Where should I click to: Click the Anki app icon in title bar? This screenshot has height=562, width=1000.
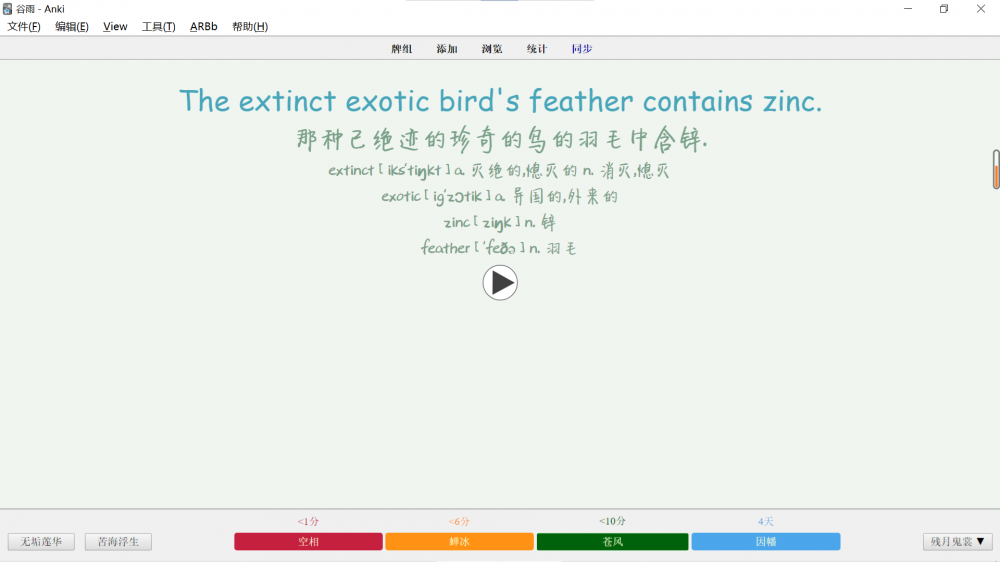(x=7, y=9)
